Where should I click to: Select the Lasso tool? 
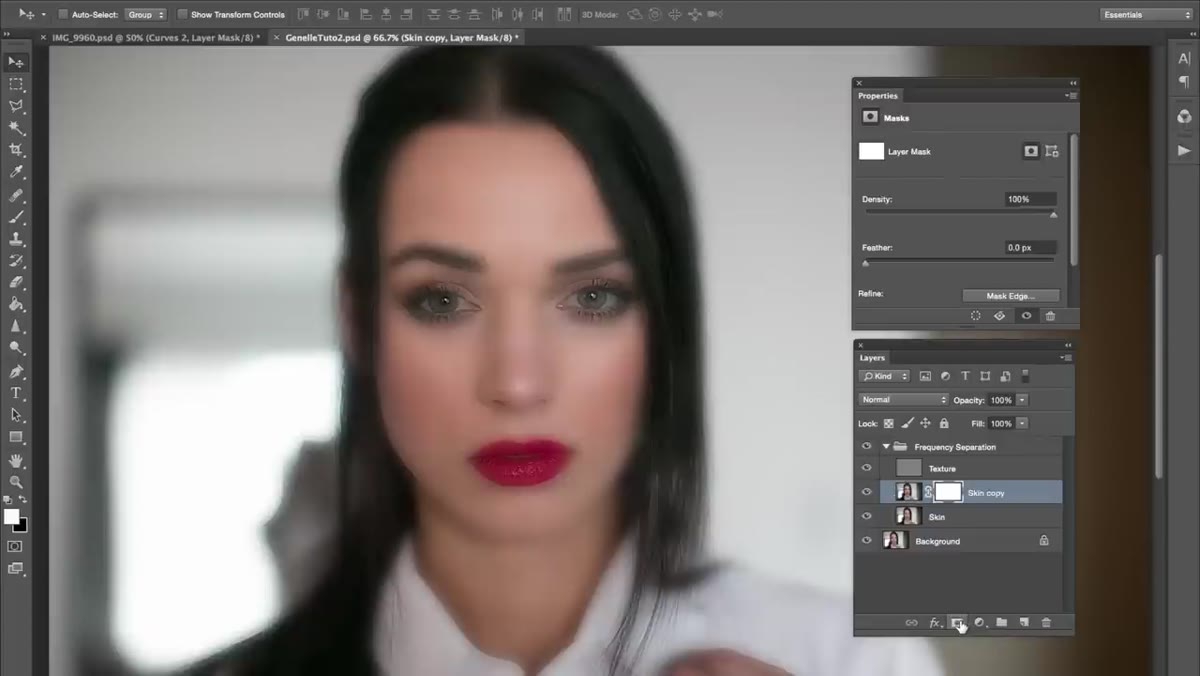point(16,106)
